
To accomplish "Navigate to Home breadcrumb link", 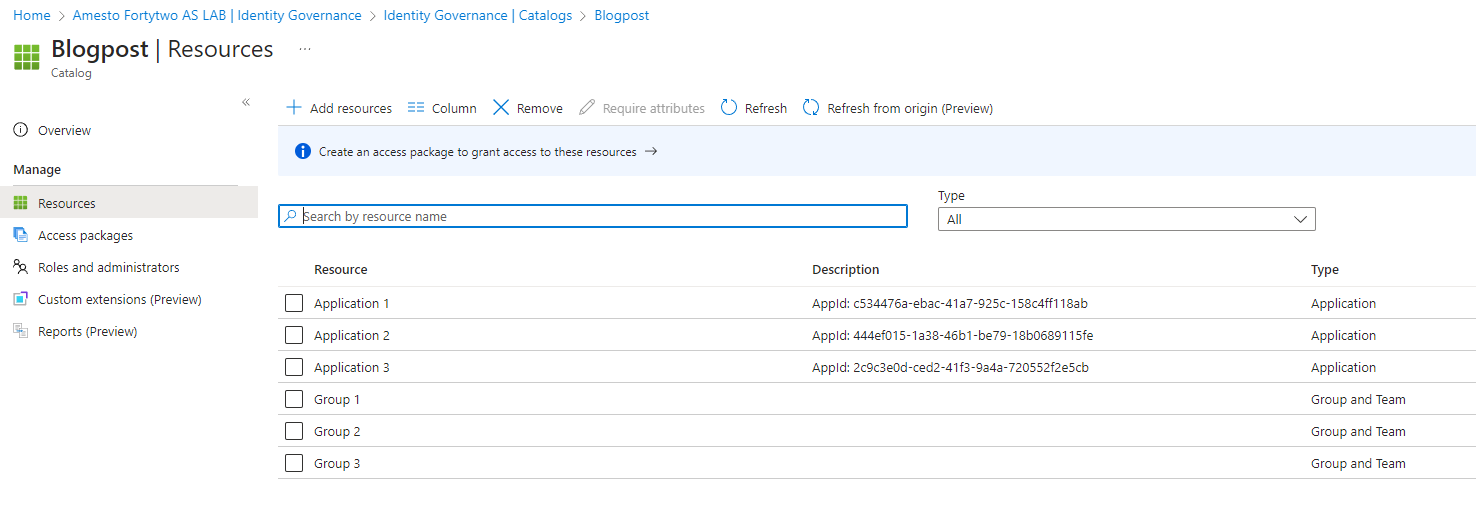I will tap(31, 16).
